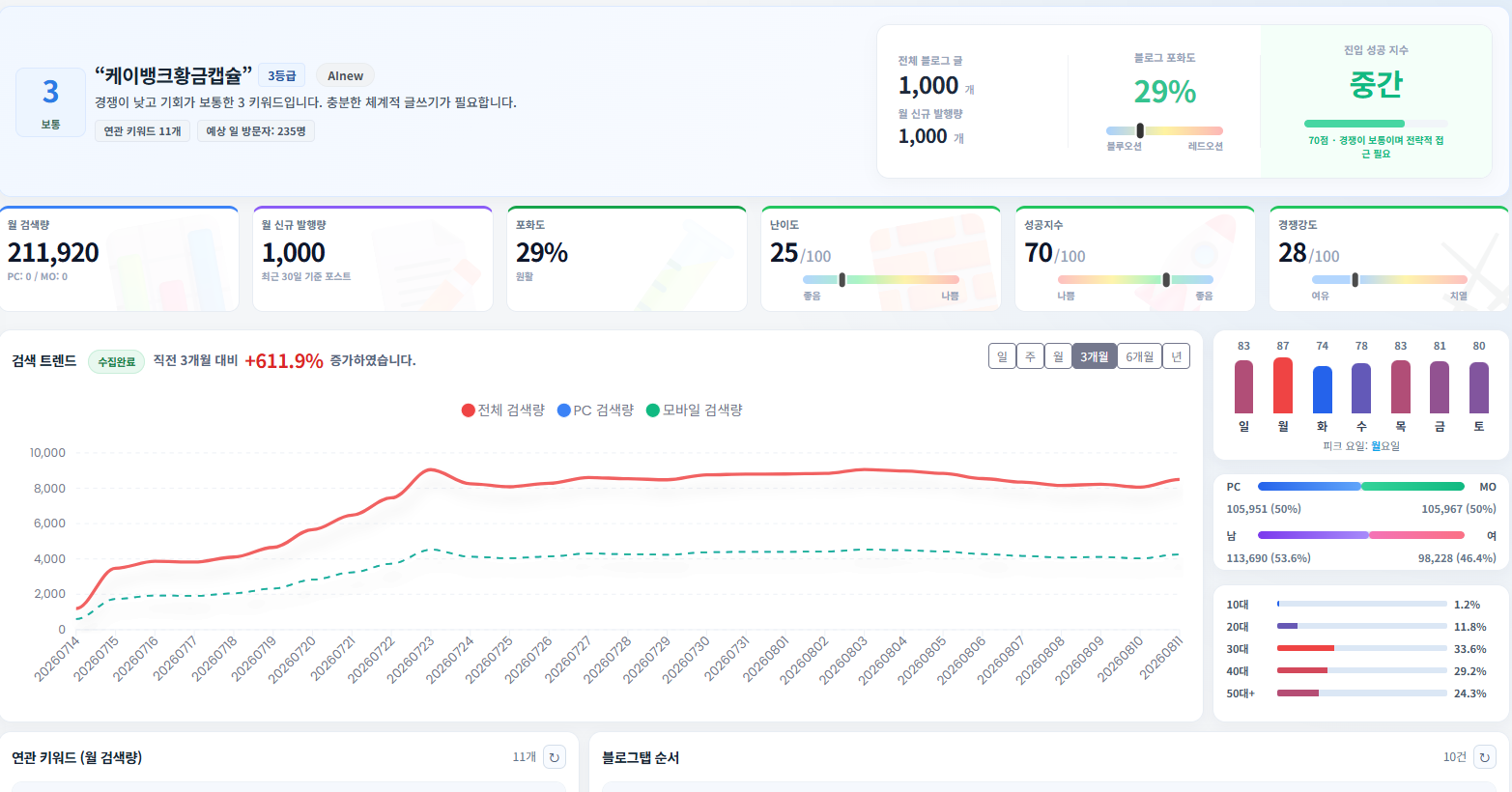Click the Monday bar in weekday chart
1512x792 pixels.
(1283, 385)
